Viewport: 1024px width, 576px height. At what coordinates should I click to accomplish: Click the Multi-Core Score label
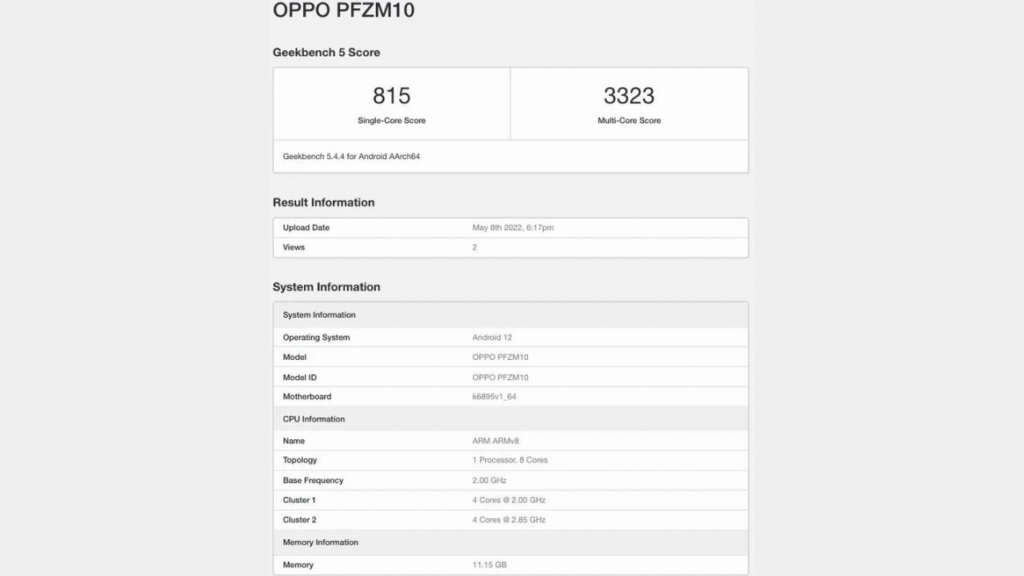pyautogui.click(x=629, y=120)
